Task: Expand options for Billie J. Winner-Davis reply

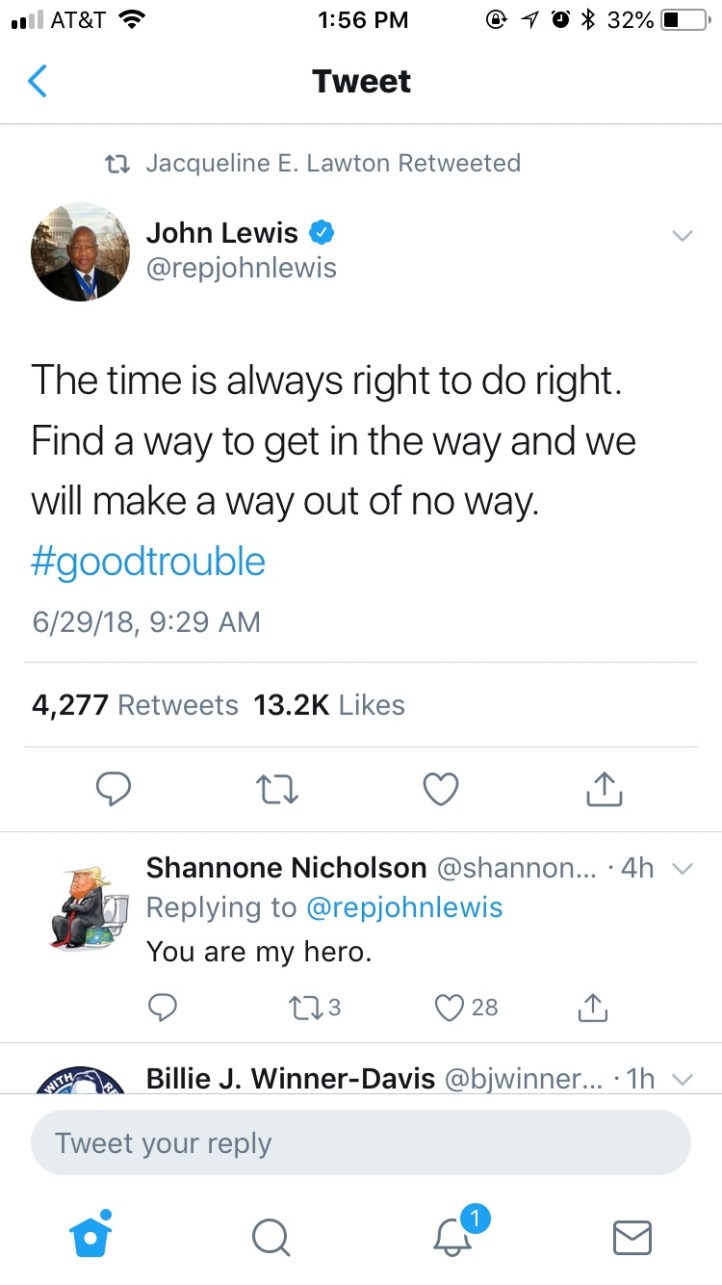Action: coord(682,1079)
